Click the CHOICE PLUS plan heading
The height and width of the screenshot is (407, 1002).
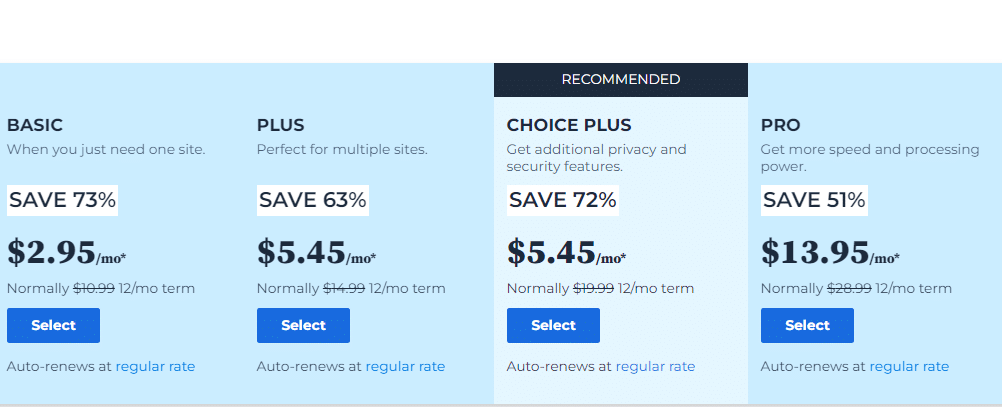(569, 125)
